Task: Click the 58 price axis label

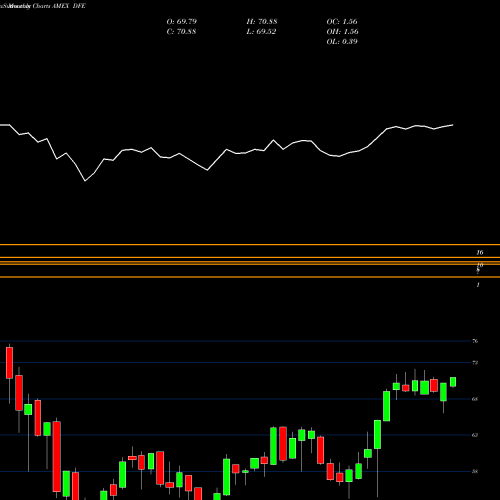Action: pyautogui.click(x=475, y=471)
